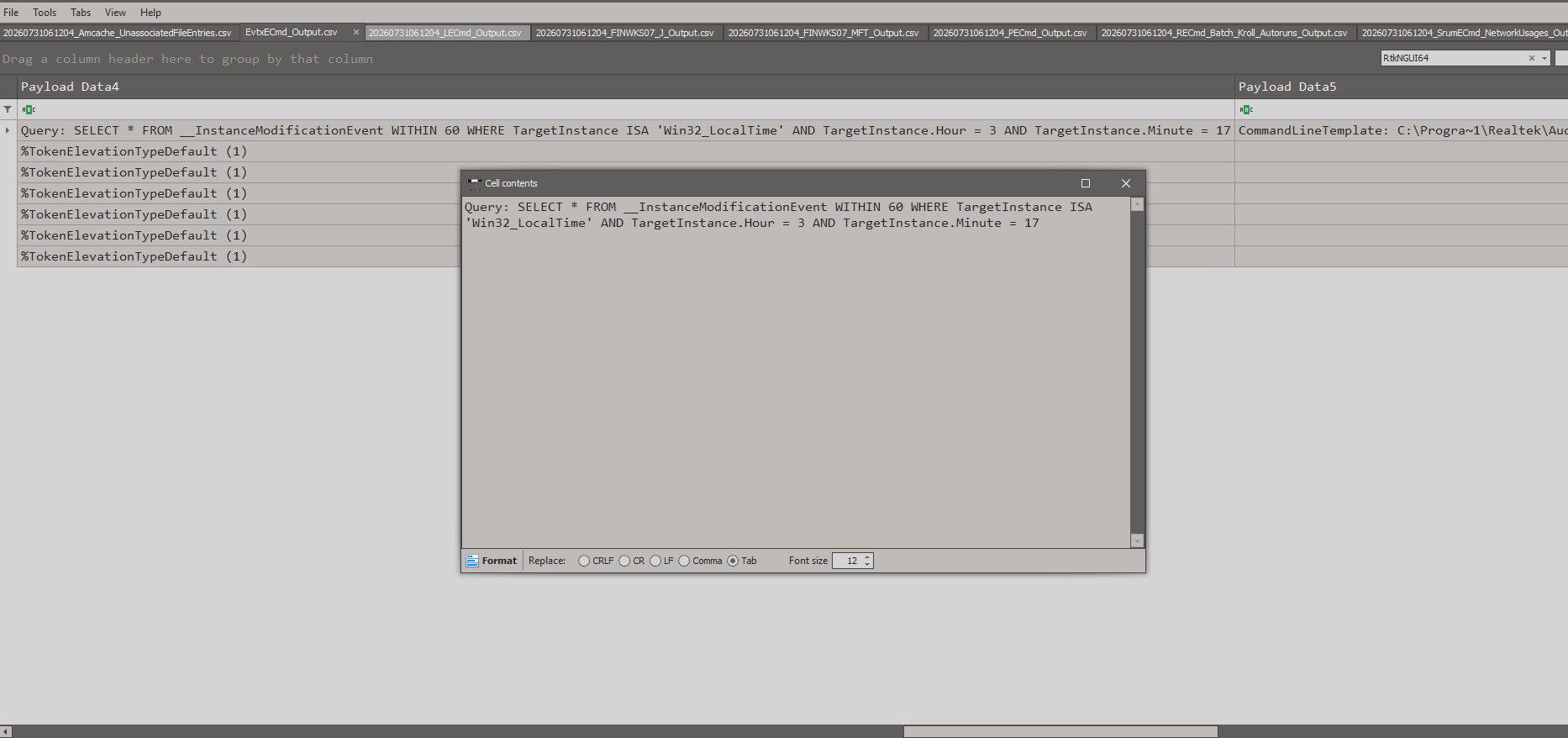
Task: Open filter condition icon for Payload Data5
Action: pos(1246,109)
